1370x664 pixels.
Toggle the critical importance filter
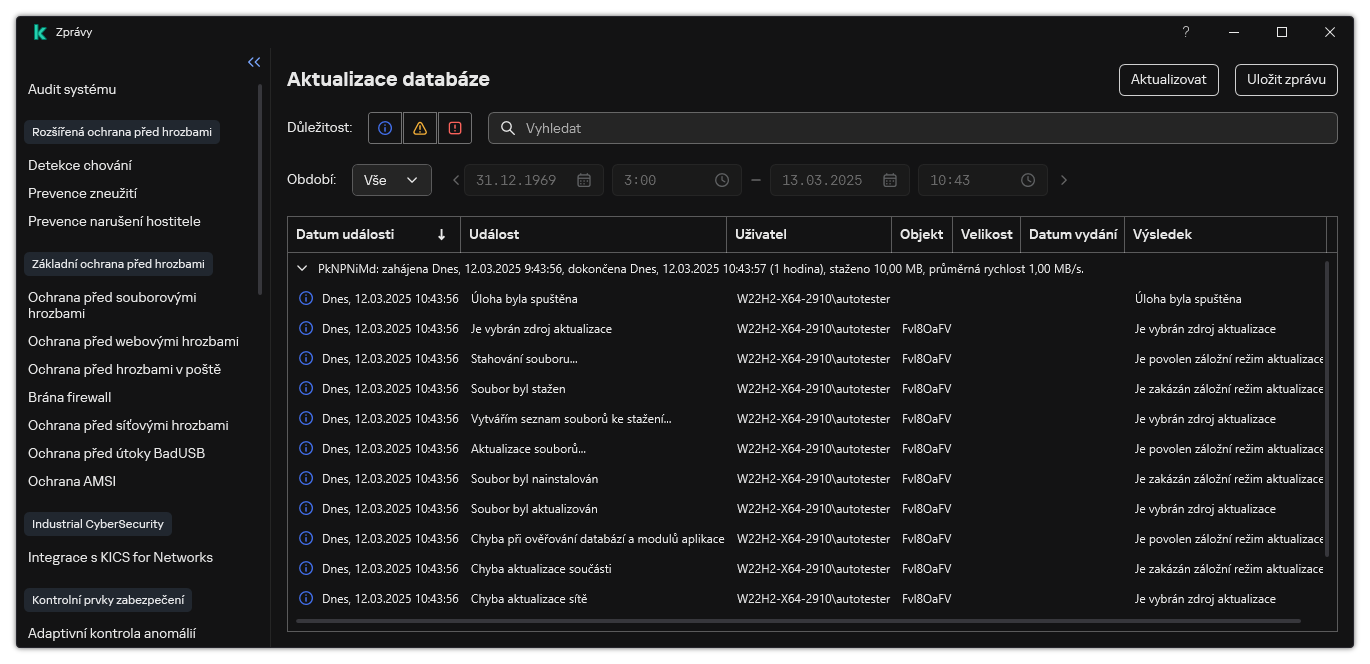(455, 128)
